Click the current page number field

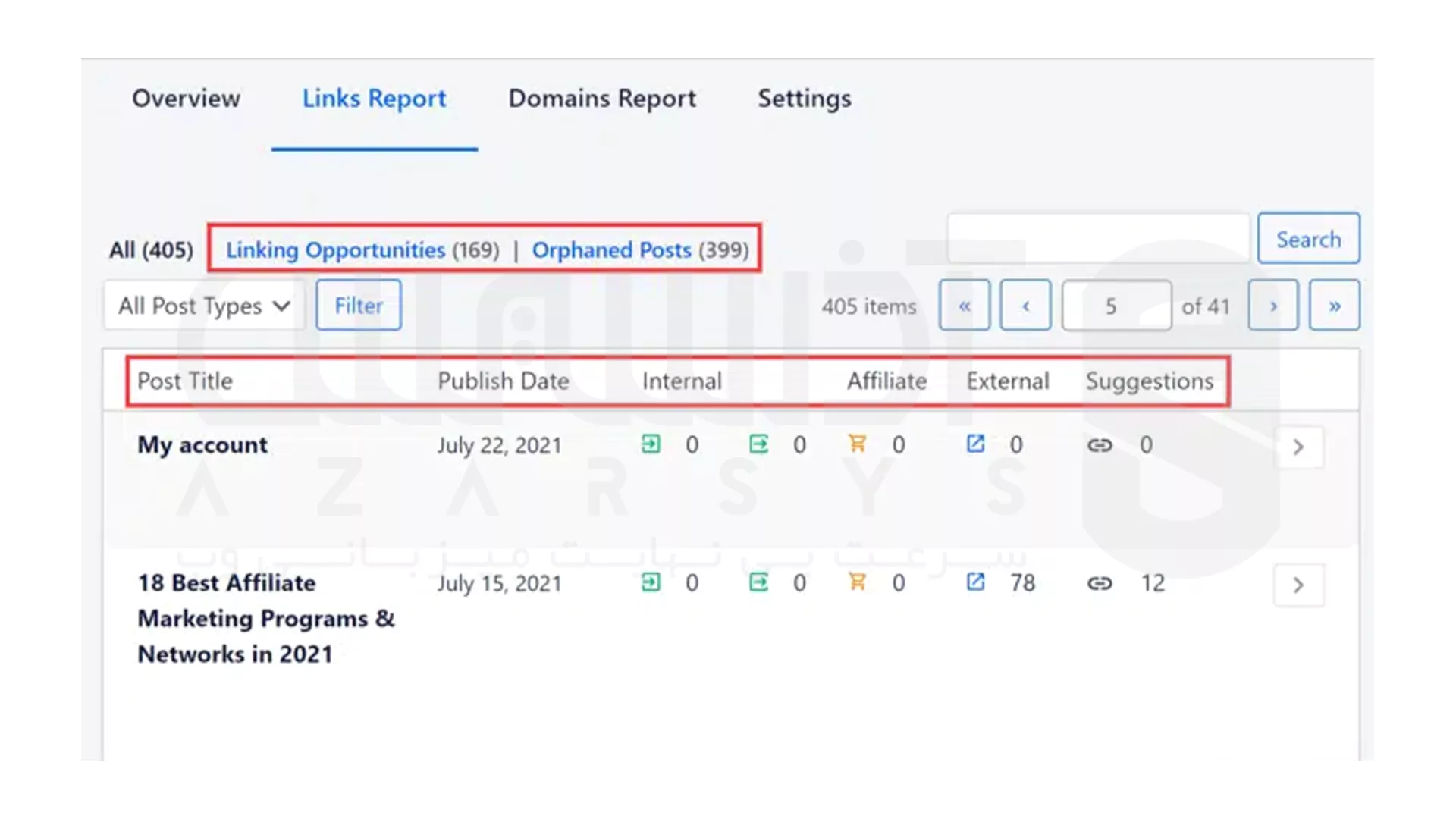1116,306
